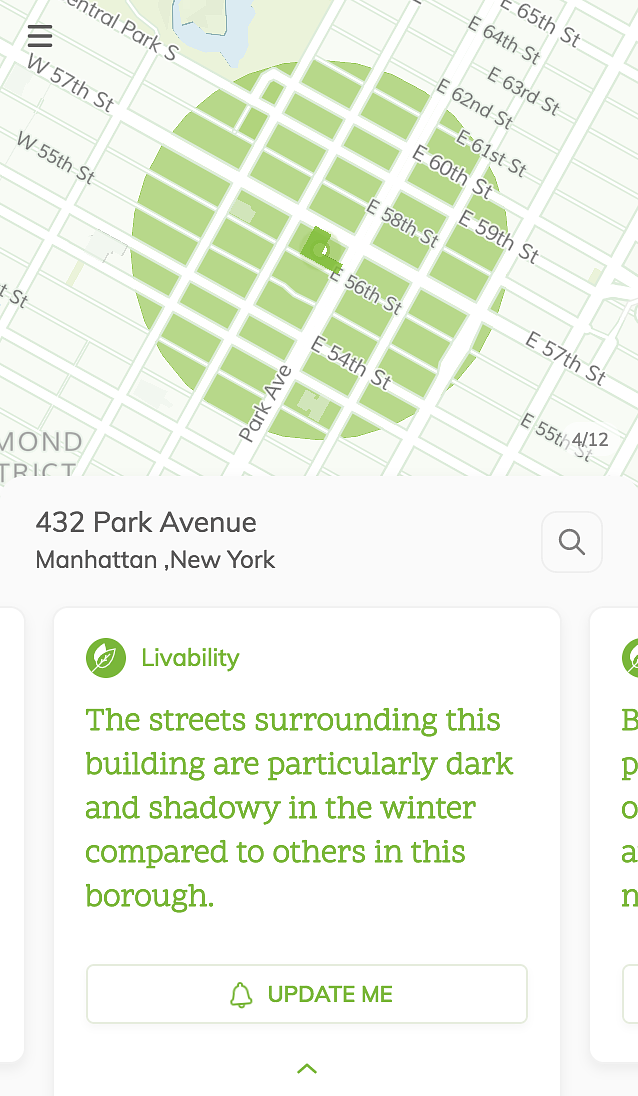Tap the bell icon inside UPDATE ME
The image size is (638, 1096).
(239, 994)
